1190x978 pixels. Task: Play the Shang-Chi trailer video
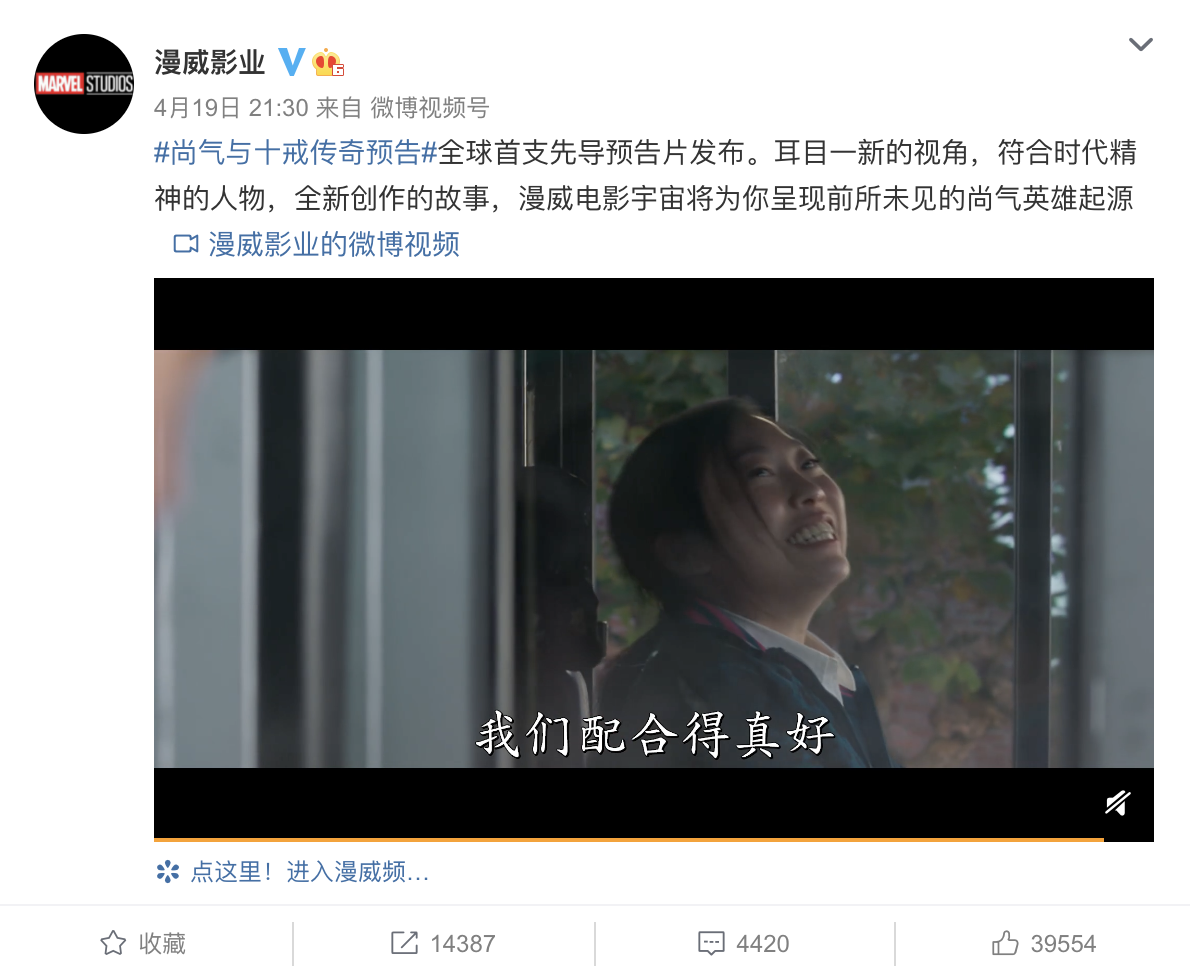coord(653,559)
